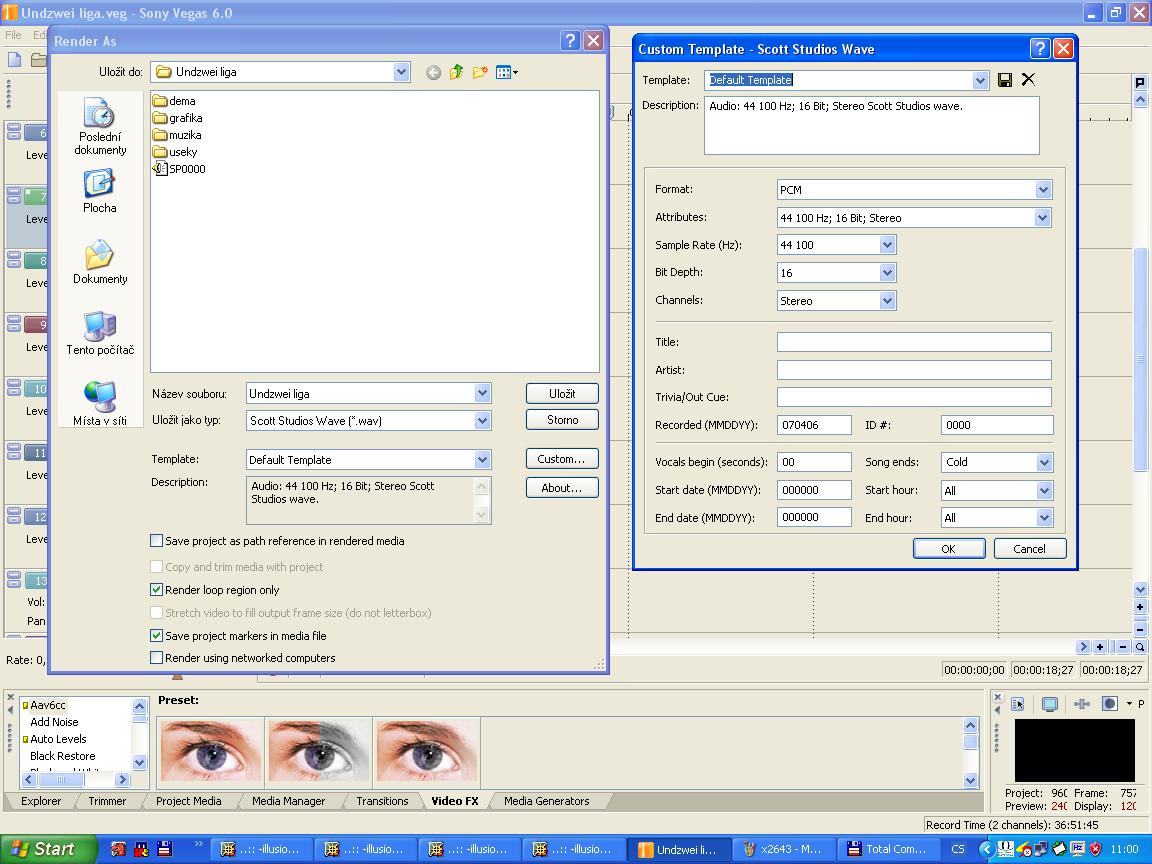Open Poslední dokumenty in places bar

coord(100,126)
